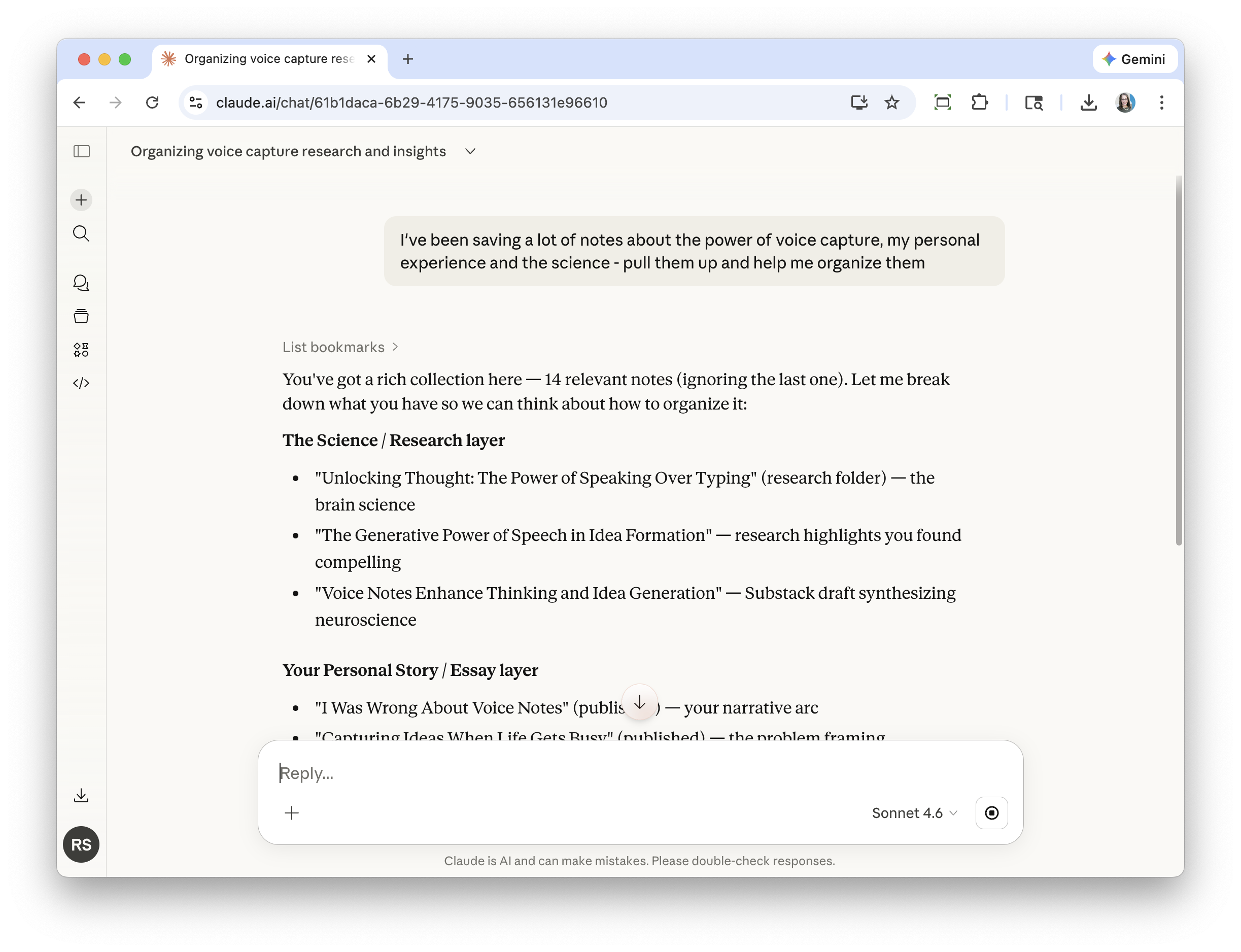Open the code artifacts icon

click(81, 383)
